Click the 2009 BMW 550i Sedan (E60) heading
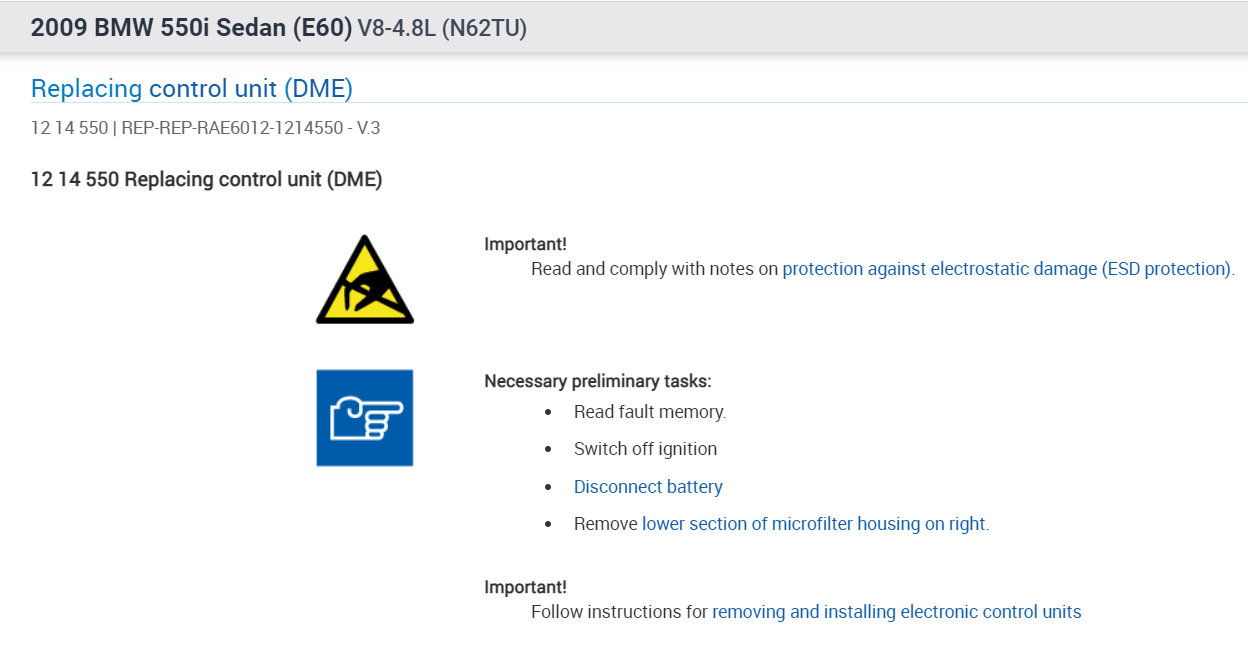1248x659 pixels. click(x=191, y=28)
